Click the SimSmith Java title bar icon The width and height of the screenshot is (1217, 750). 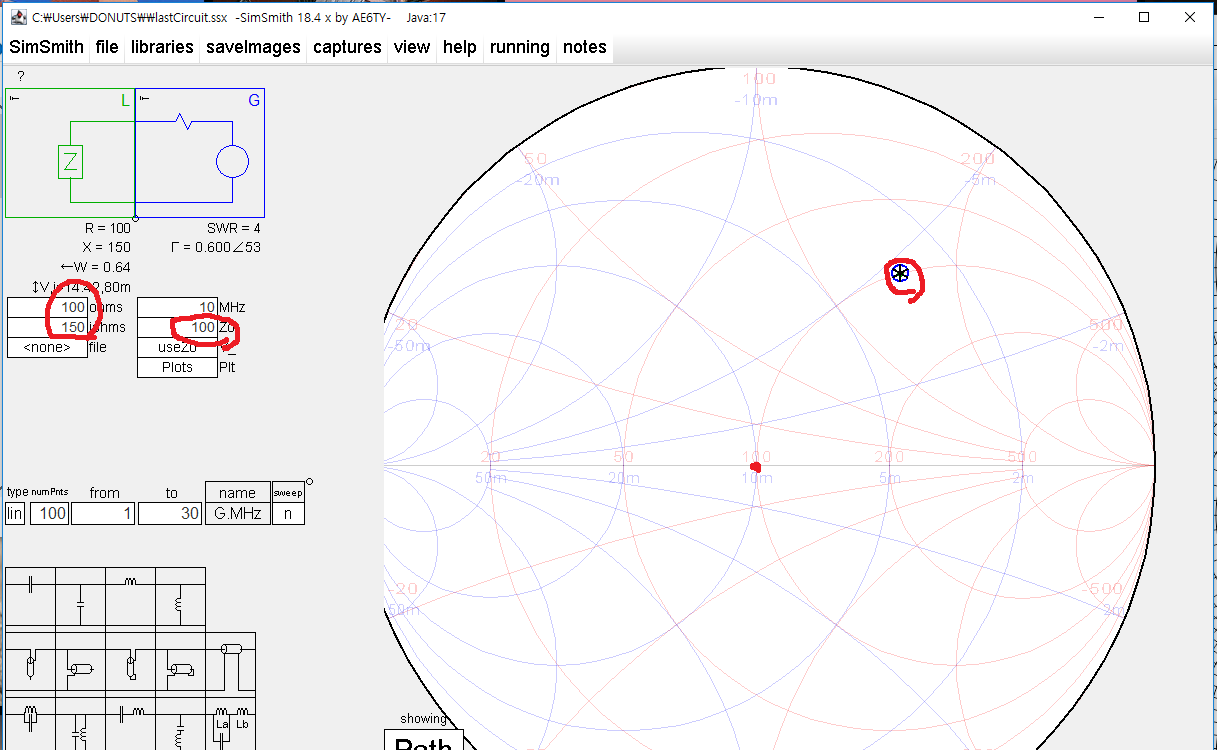18,17
